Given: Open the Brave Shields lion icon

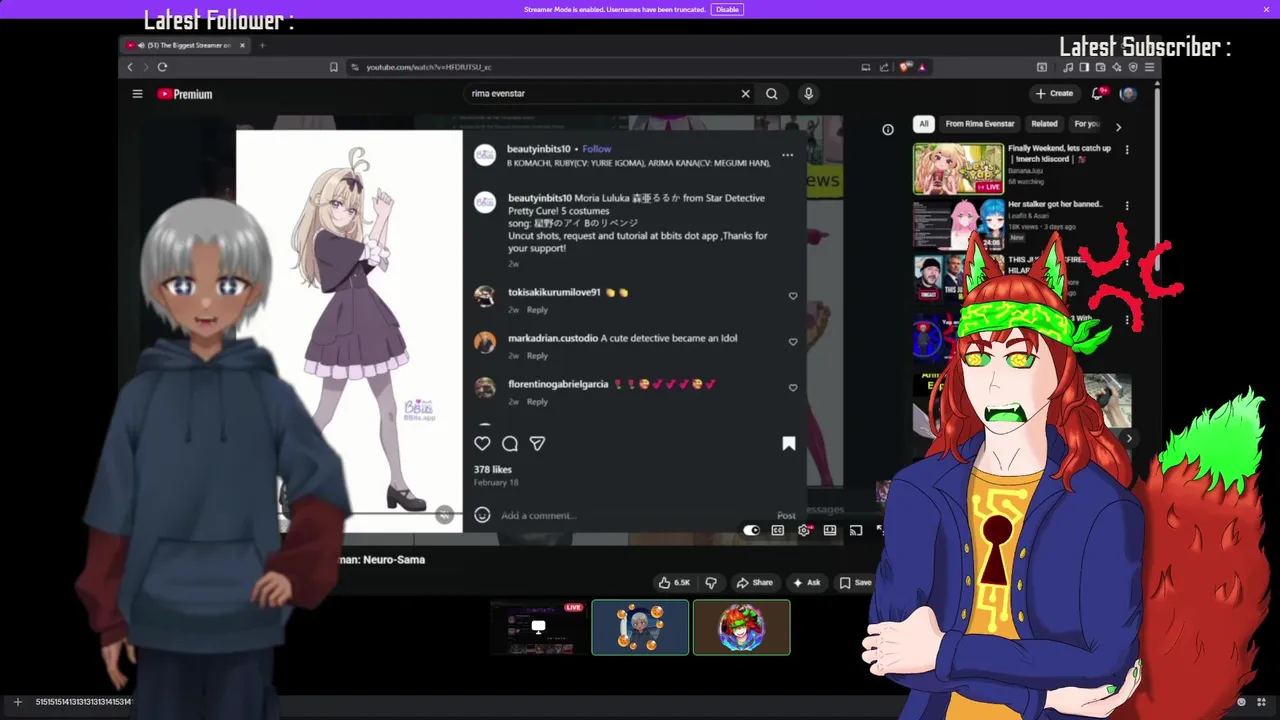Looking at the screenshot, I should pos(906,67).
